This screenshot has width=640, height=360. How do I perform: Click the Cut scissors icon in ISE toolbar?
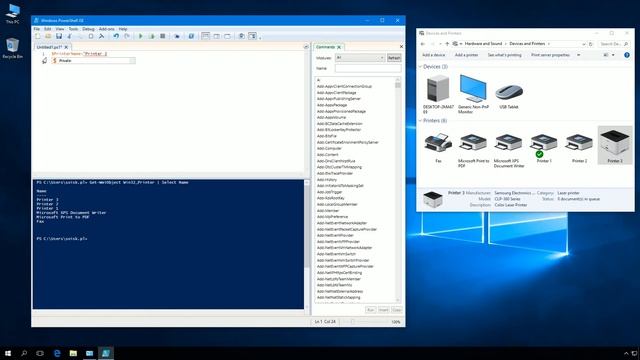tap(69, 36)
